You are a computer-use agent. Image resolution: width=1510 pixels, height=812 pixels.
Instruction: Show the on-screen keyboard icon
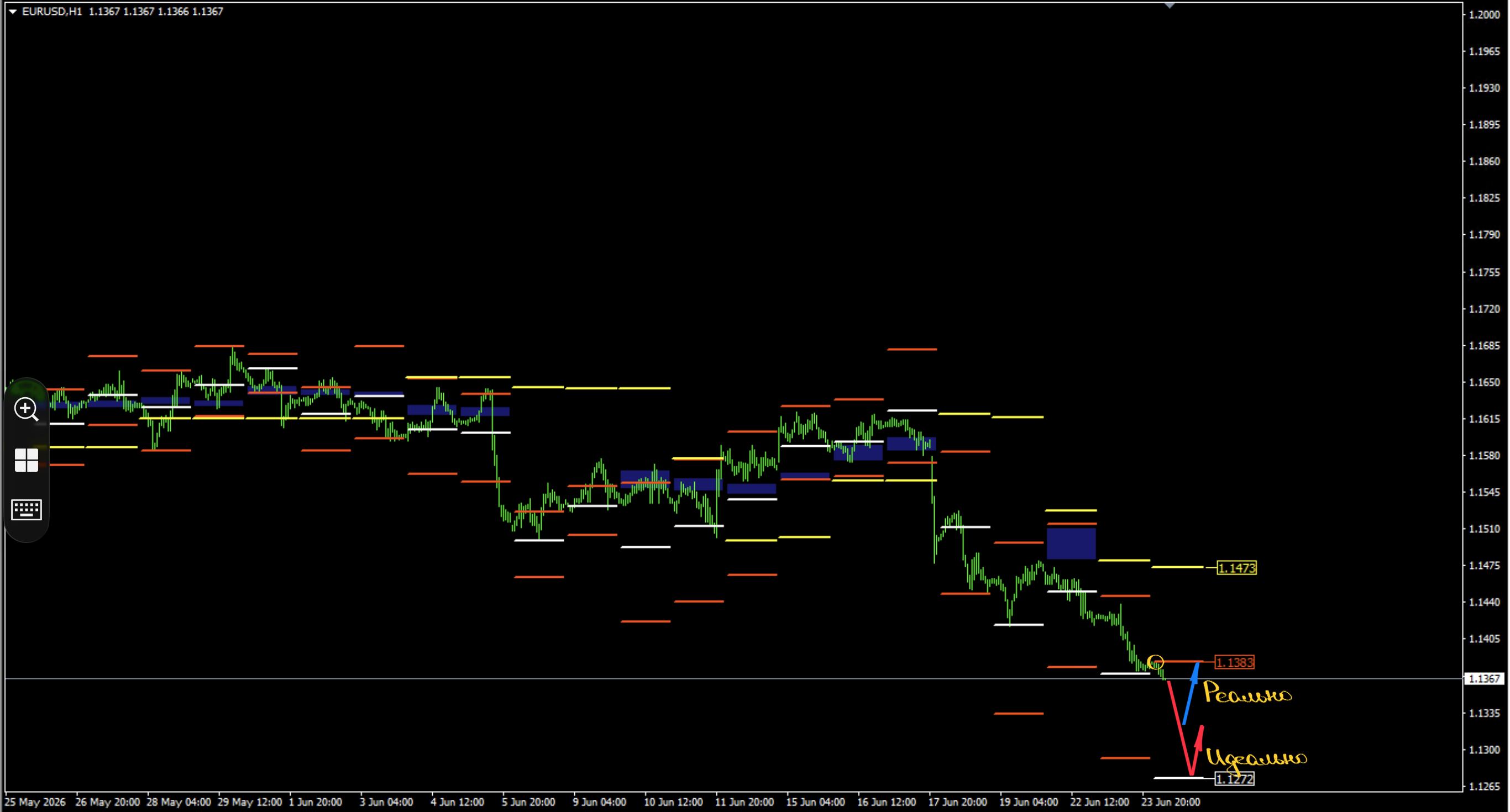tap(27, 510)
